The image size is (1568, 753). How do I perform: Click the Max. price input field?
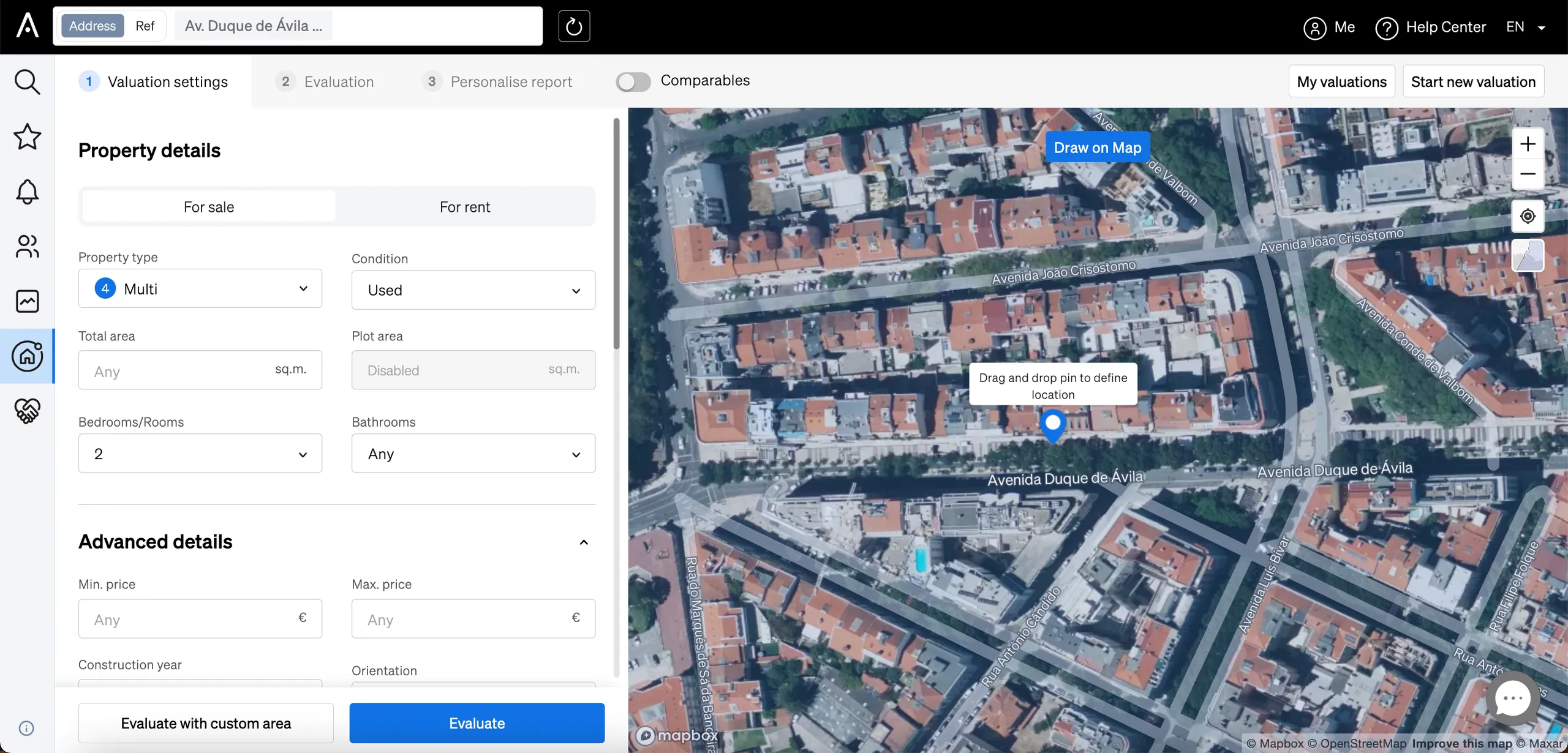tap(473, 619)
